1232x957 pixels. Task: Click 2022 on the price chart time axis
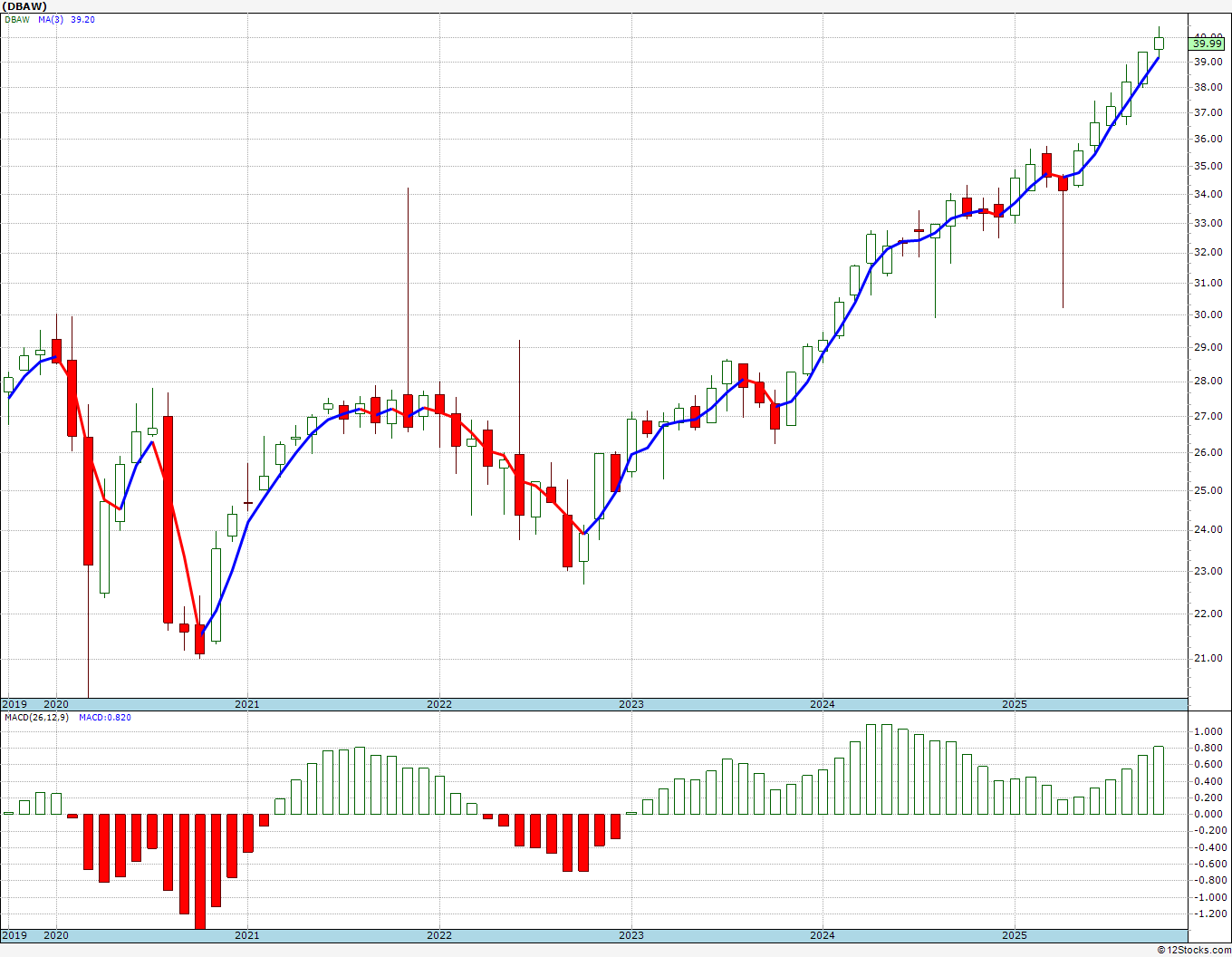[x=439, y=704]
